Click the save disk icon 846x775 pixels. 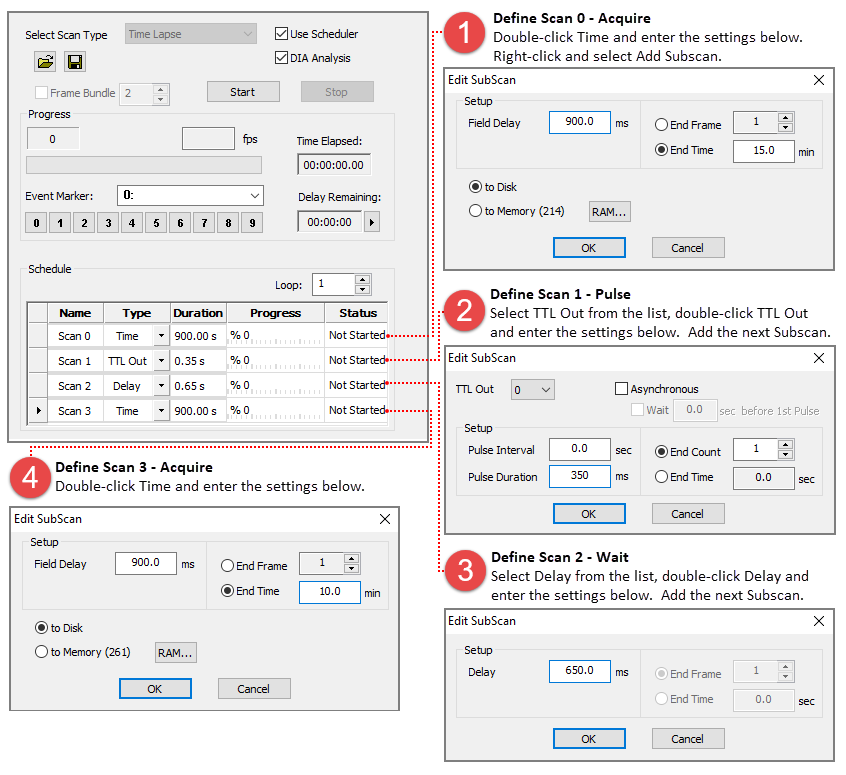coord(74,63)
